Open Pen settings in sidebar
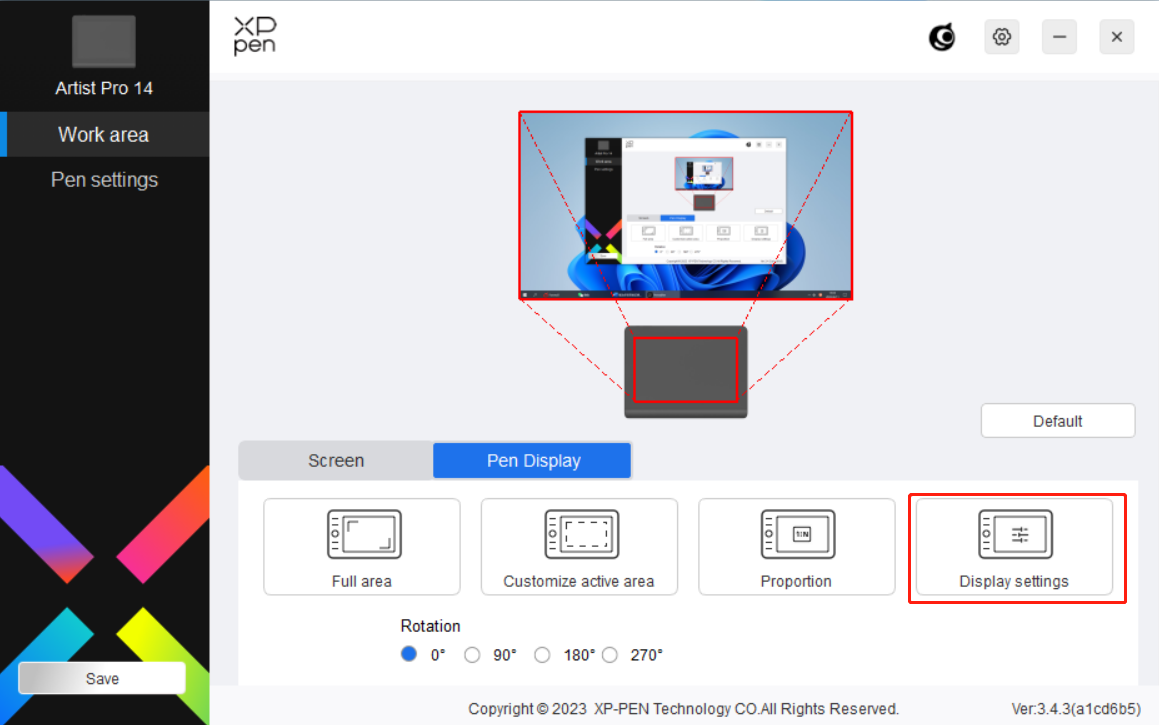The height and width of the screenshot is (725, 1159). (x=104, y=180)
